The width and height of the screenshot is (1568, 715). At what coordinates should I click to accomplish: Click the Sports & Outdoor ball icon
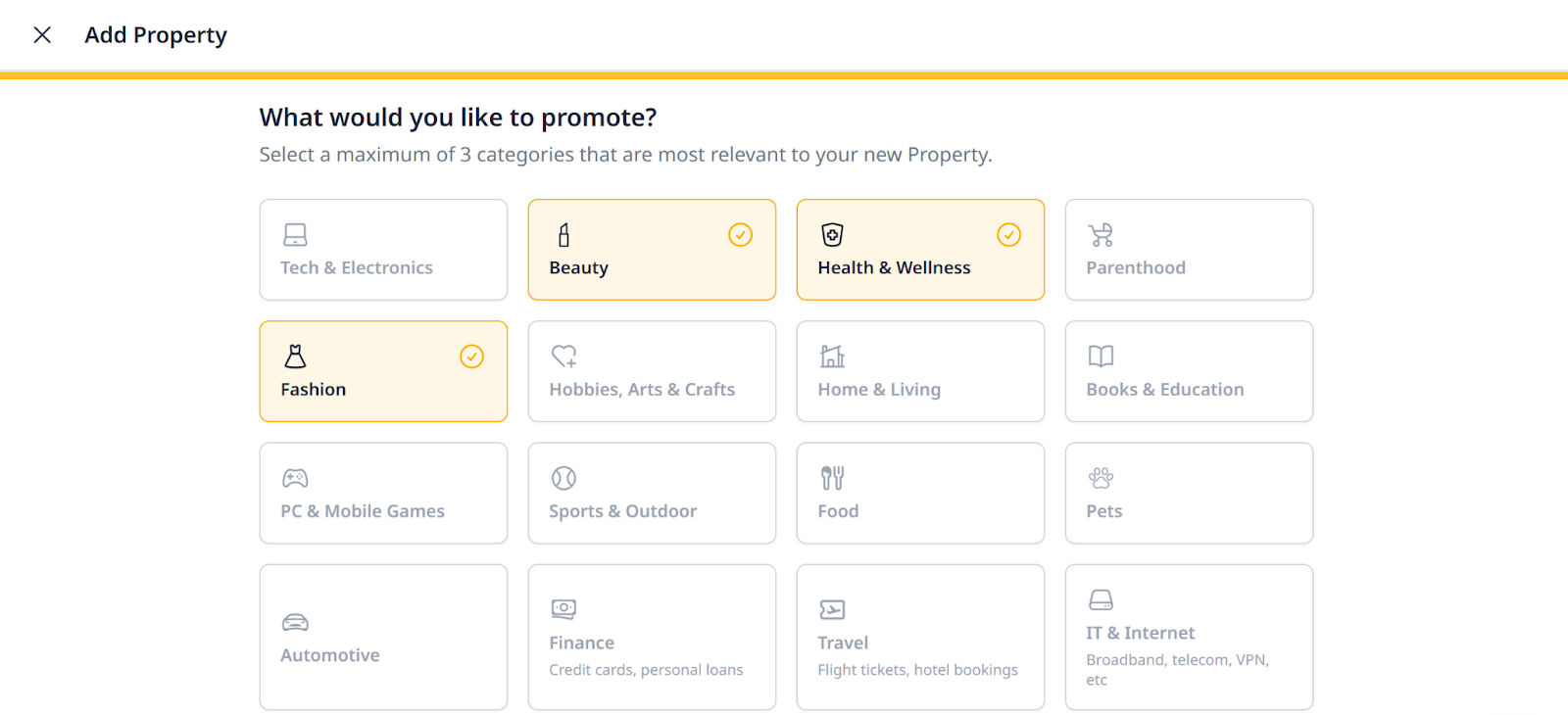pos(563,478)
